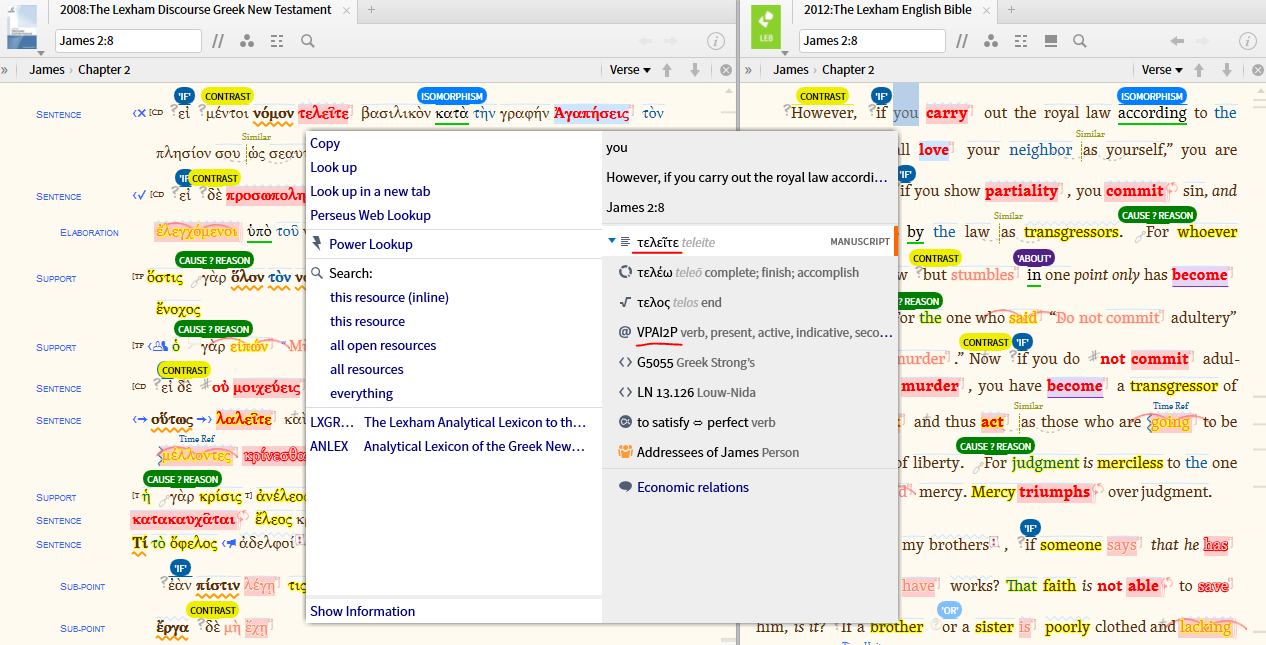Viewport: 1266px width, 645px height.
Task: Click the James breadcrumb in the Greek panel
Action: [x=47, y=70]
